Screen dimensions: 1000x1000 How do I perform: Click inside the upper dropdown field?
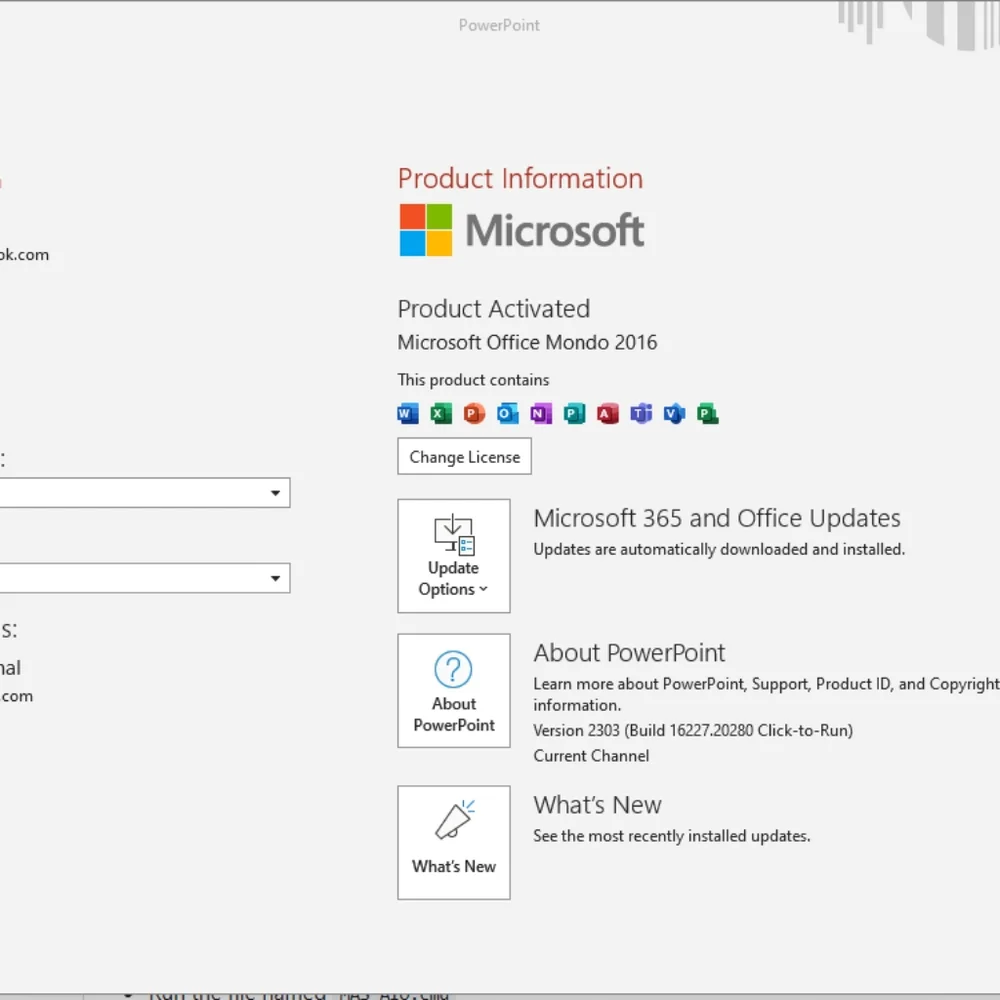coord(144,492)
